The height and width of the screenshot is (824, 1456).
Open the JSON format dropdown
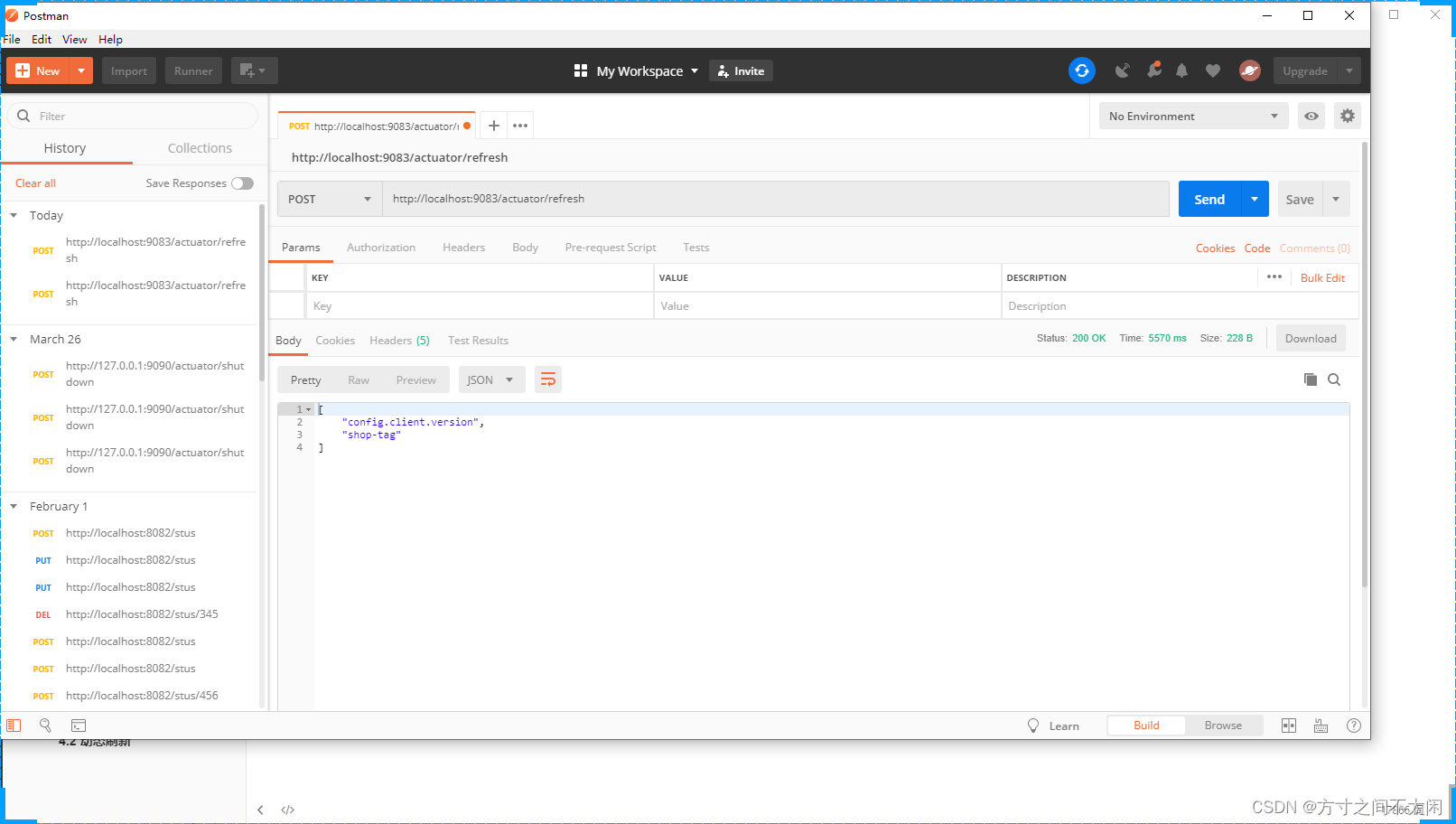tap(490, 379)
